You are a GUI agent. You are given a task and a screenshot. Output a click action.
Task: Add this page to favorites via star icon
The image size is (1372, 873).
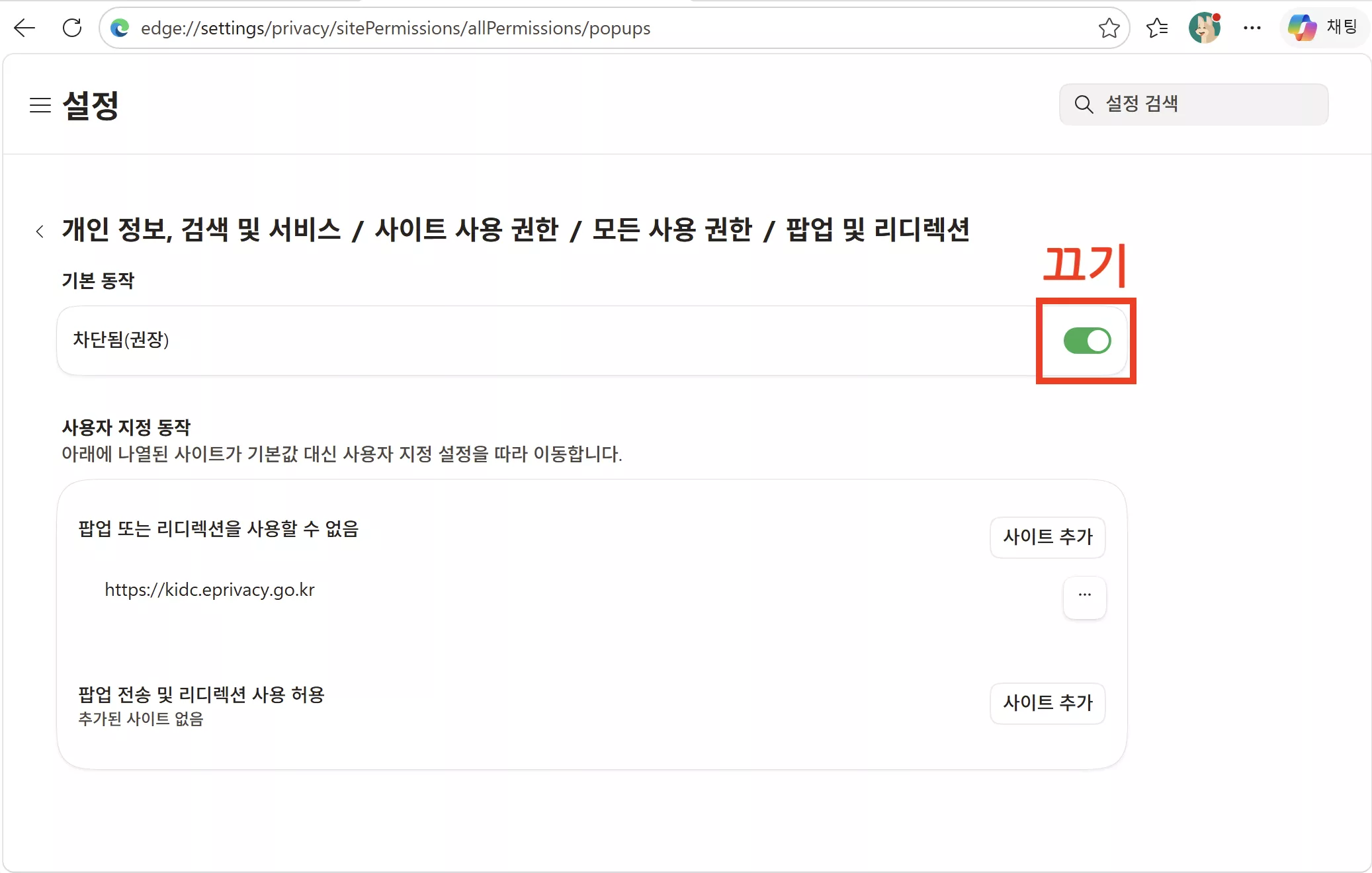coord(1109,28)
